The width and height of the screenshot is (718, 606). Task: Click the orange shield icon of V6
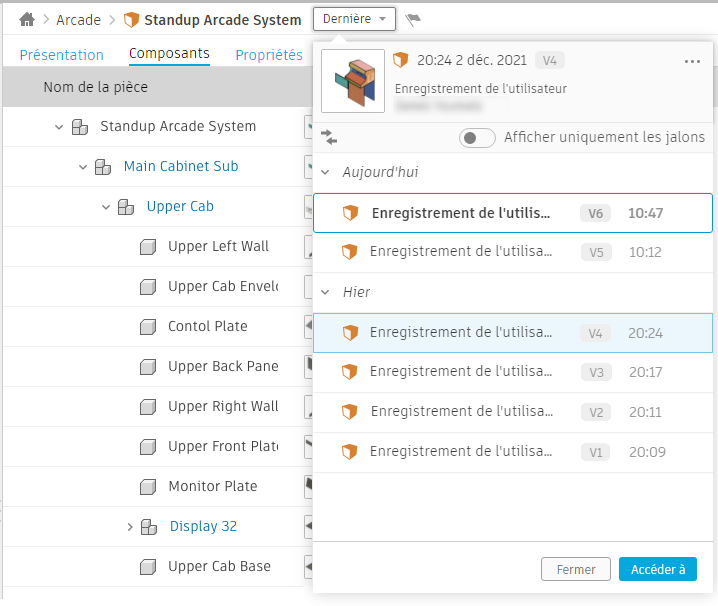coord(350,213)
